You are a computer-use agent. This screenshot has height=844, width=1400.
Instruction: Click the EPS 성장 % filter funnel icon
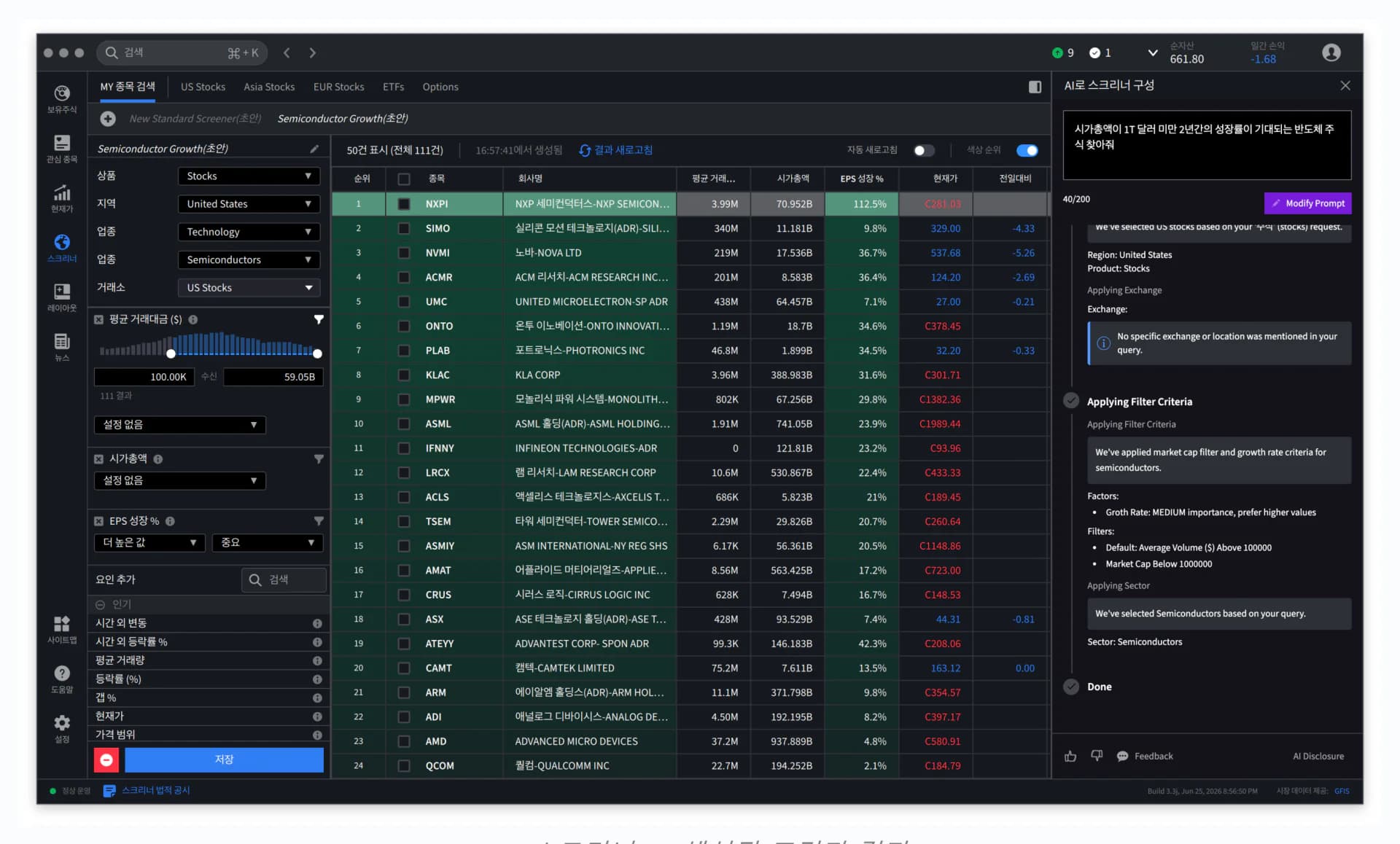[x=319, y=520]
